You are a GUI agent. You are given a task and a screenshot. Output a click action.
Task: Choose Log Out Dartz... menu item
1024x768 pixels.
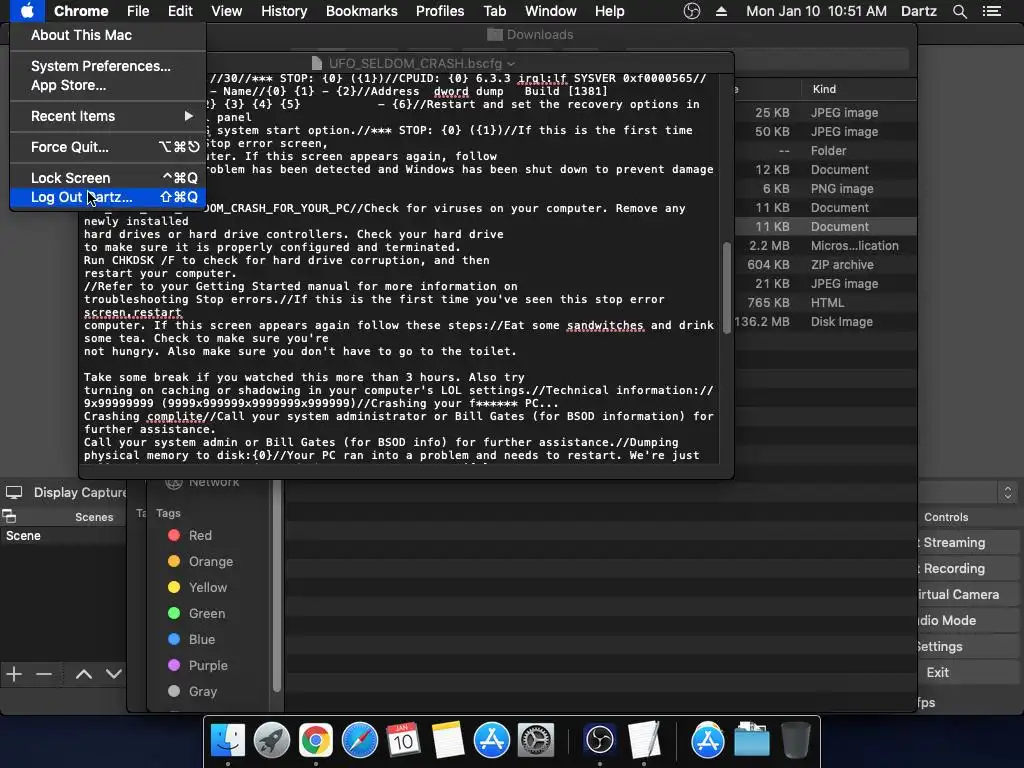click(x=108, y=197)
